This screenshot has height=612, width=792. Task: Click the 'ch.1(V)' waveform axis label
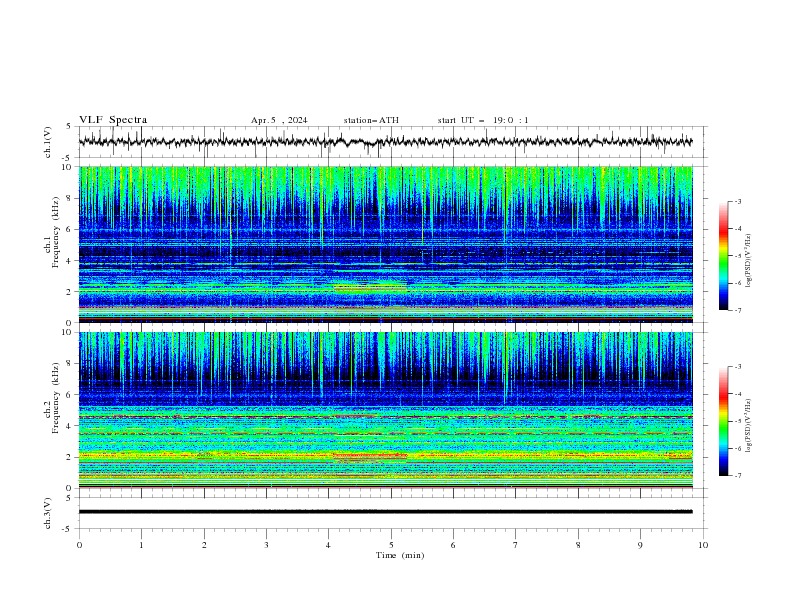pos(48,142)
